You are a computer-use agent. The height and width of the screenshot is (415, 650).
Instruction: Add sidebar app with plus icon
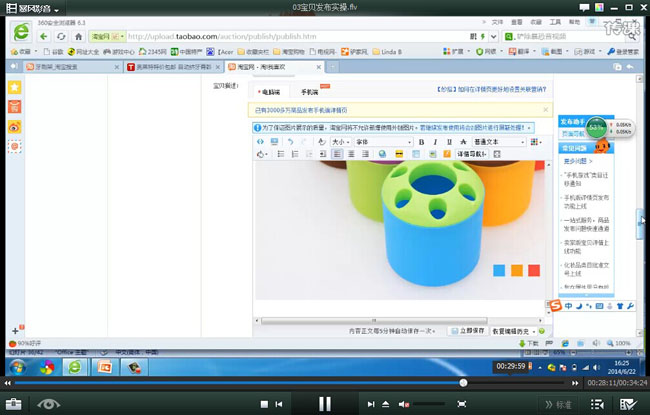(15, 331)
